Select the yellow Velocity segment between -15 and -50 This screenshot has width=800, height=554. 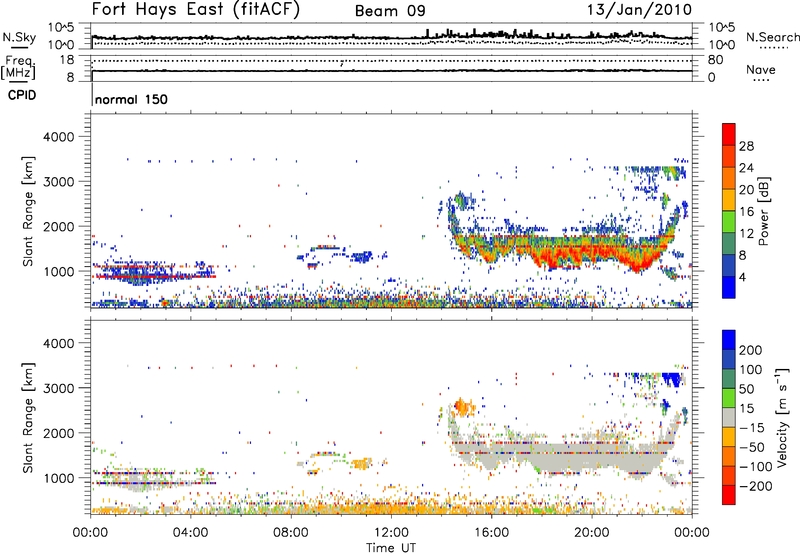click(x=729, y=437)
